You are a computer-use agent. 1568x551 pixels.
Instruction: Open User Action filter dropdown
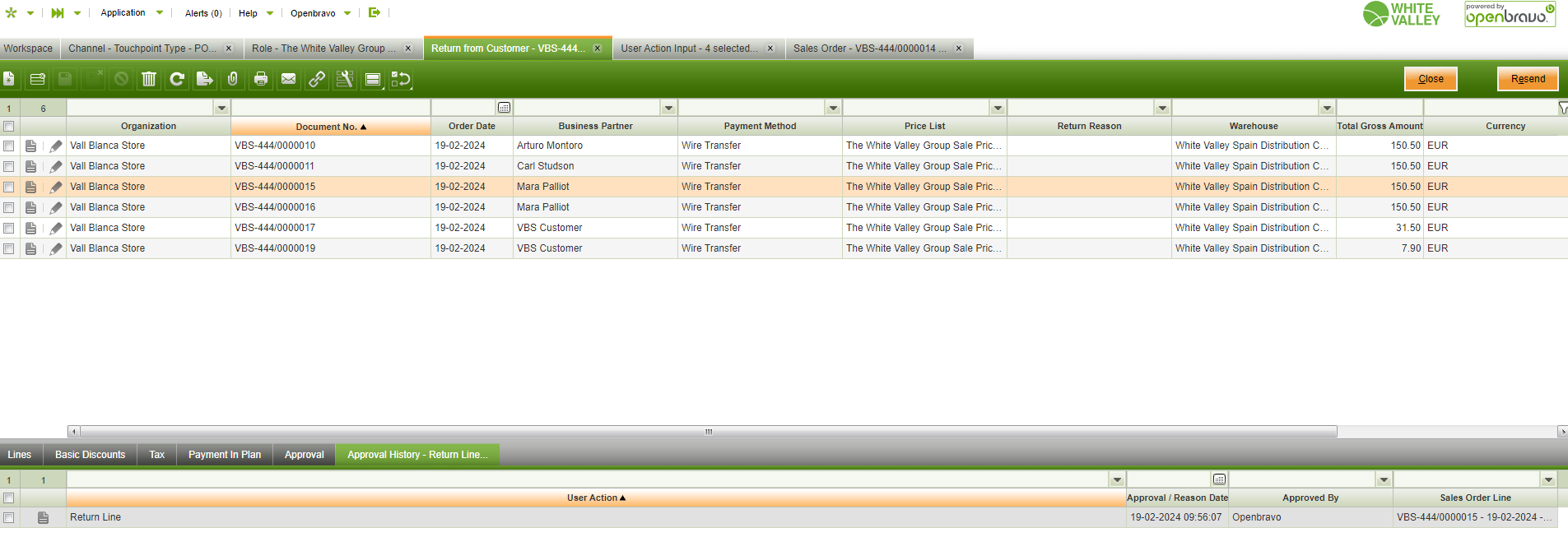(1117, 480)
